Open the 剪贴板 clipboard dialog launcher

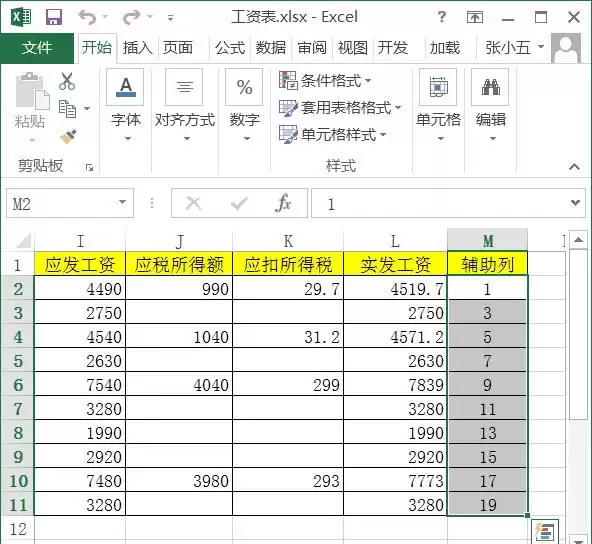pyautogui.click(x=89, y=167)
